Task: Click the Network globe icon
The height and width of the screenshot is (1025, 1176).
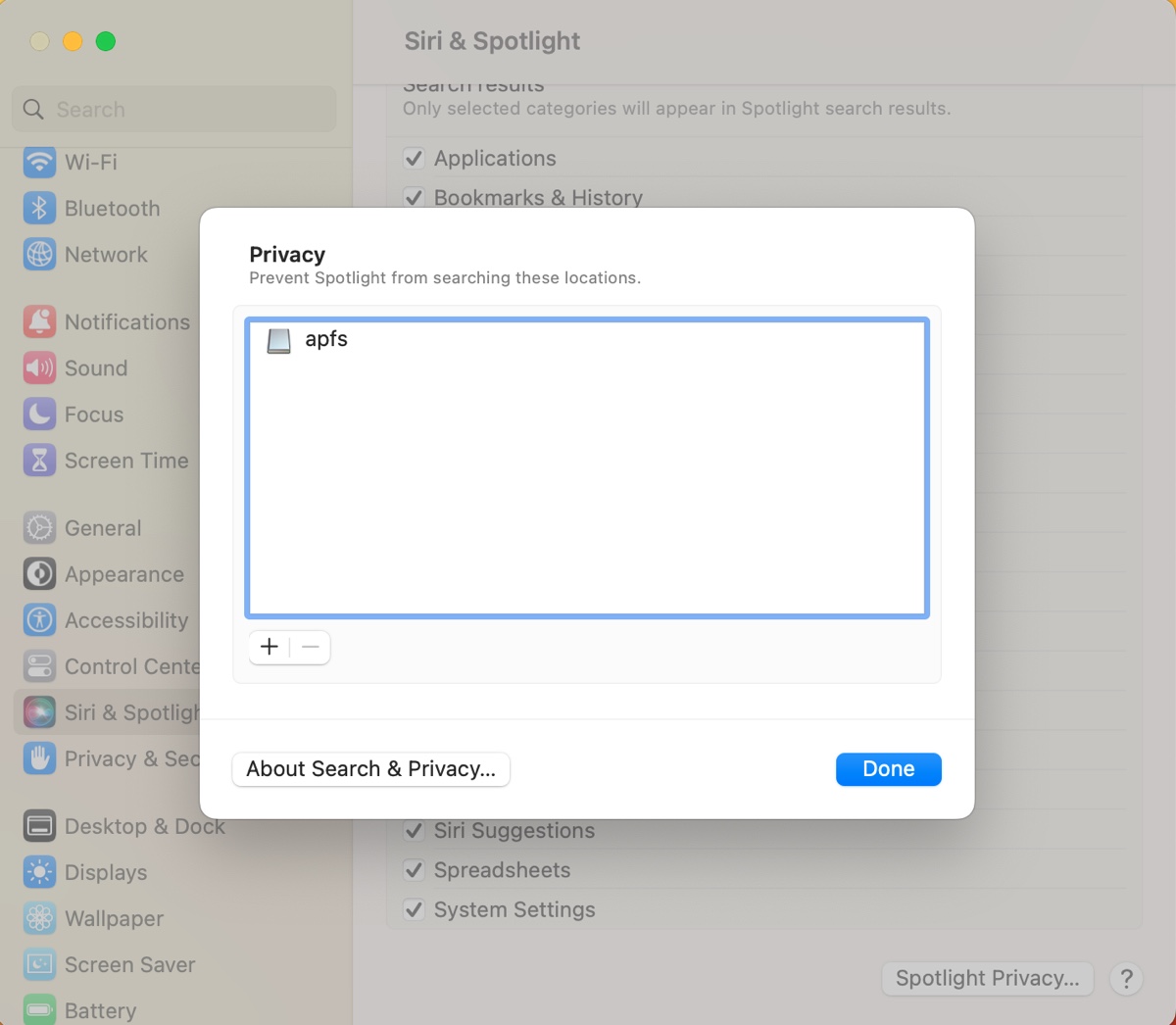Action: coord(39,254)
